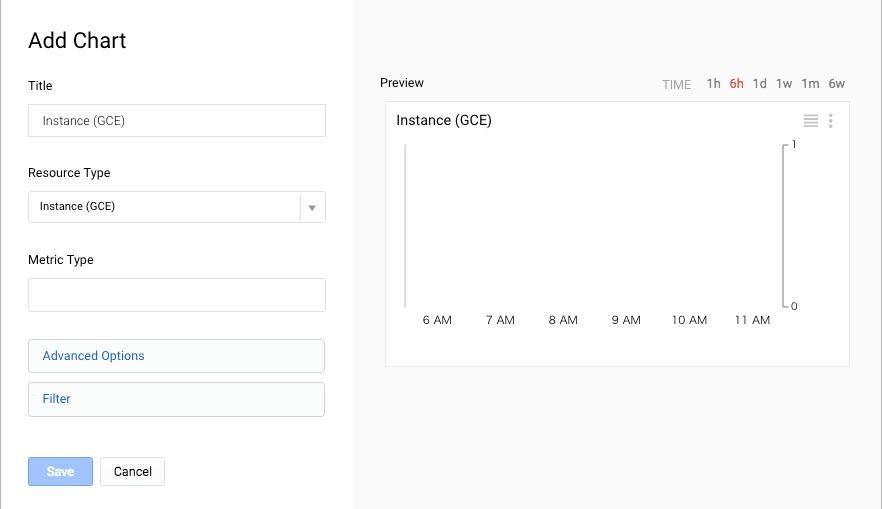Click the 11 AM axis label
This screenshot has height=509, width=882.
(752, 320)
